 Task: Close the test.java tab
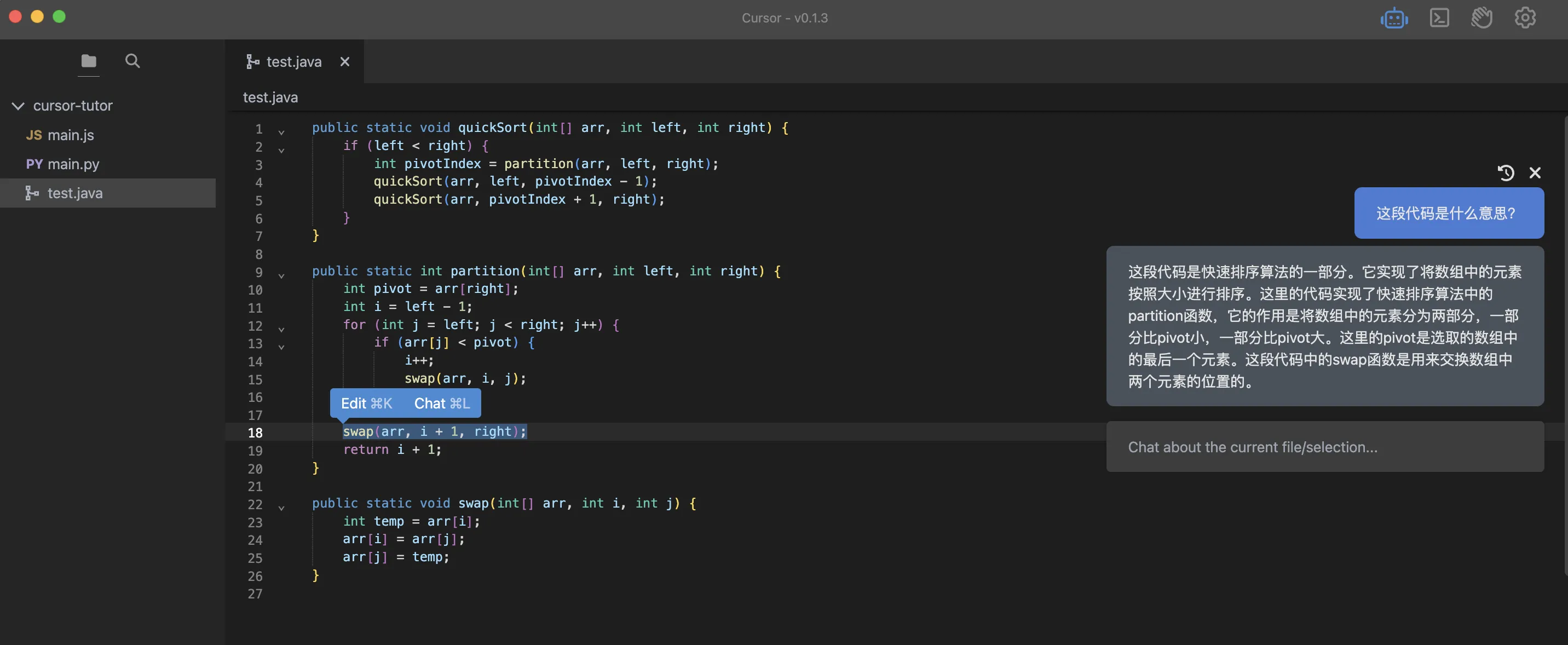(344, 61)
